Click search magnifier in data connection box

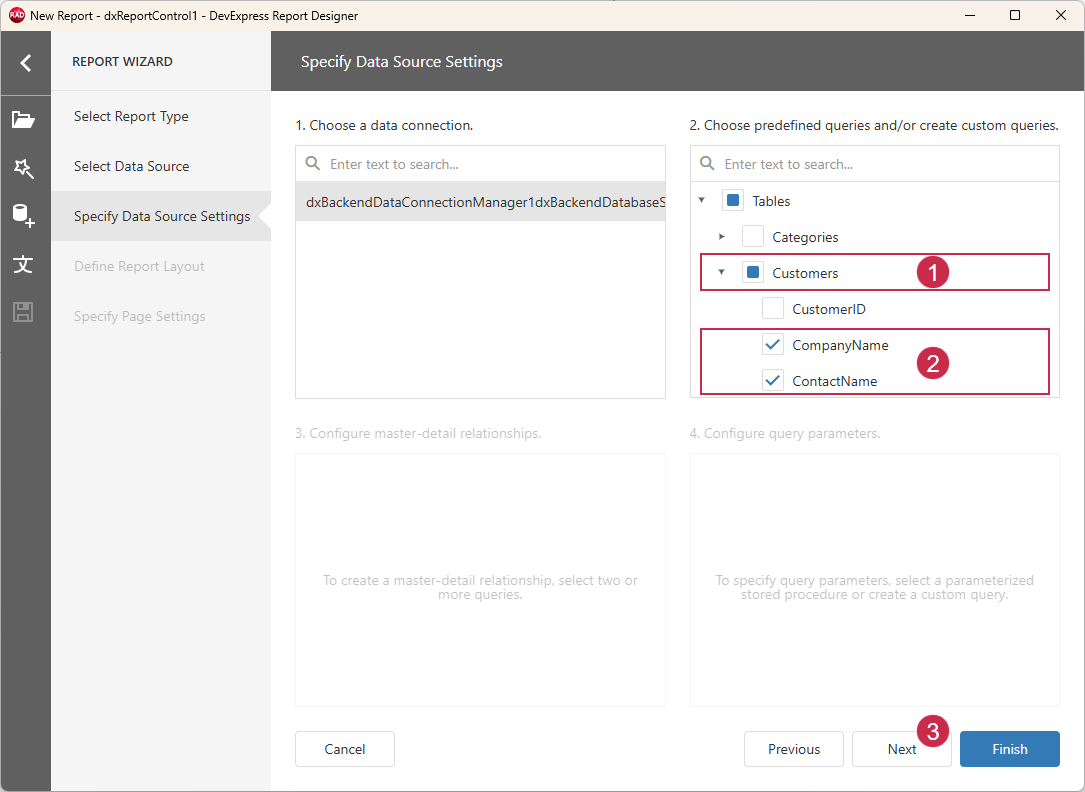click(313, 164)
